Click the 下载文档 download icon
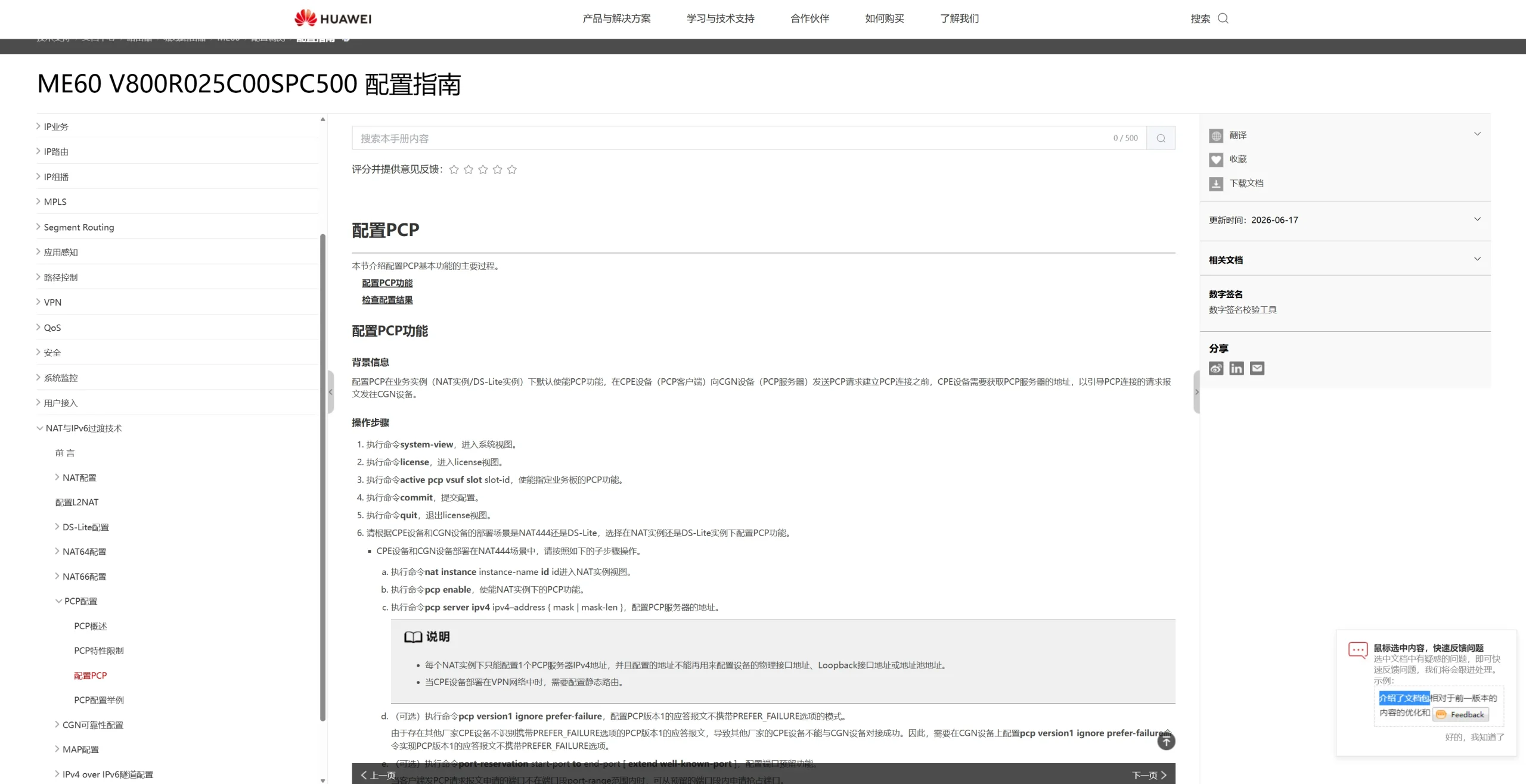The width and height of the screenshot is (1526, 784). (1216, 183)
